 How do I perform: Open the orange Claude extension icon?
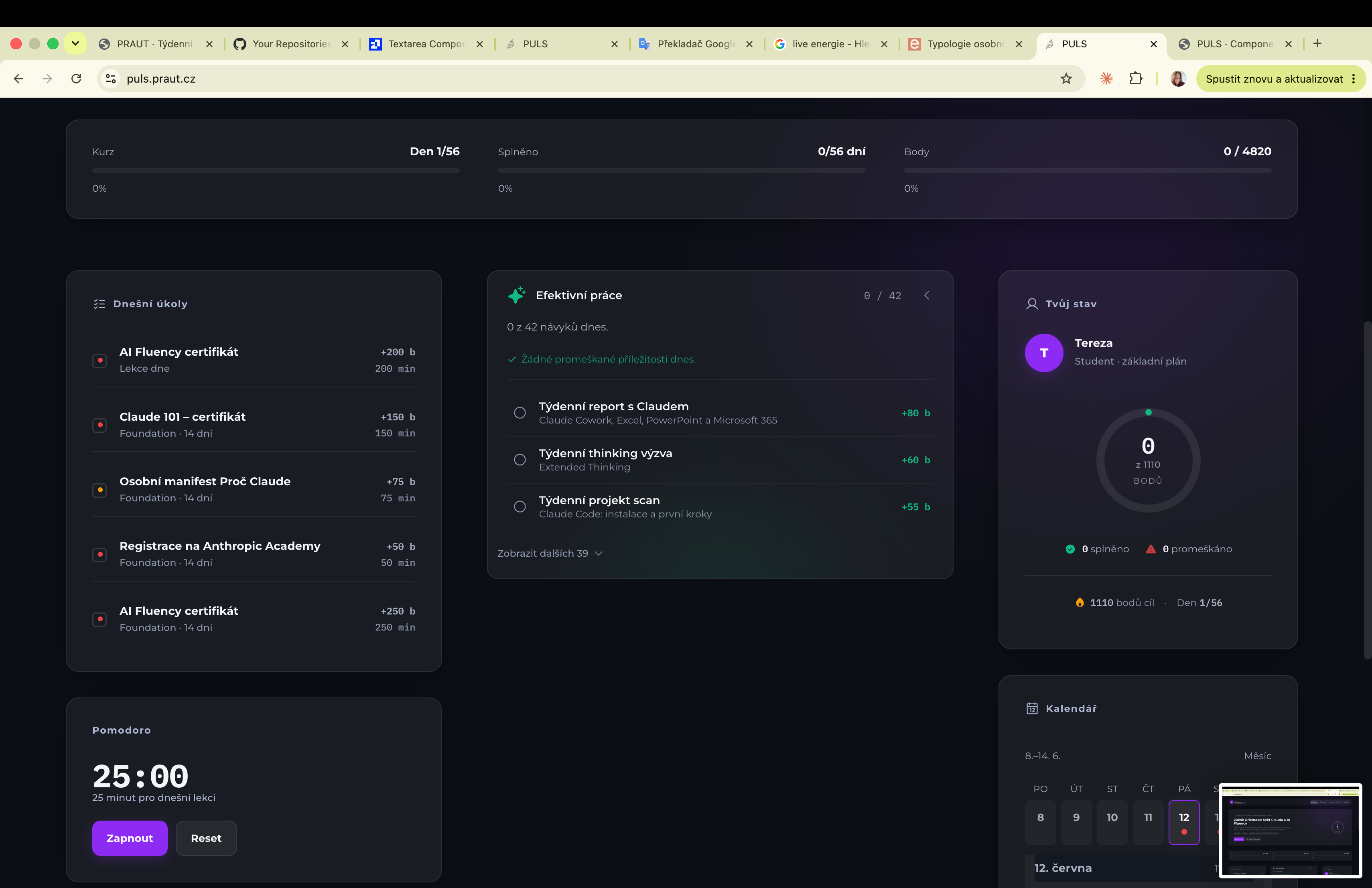1106,79
